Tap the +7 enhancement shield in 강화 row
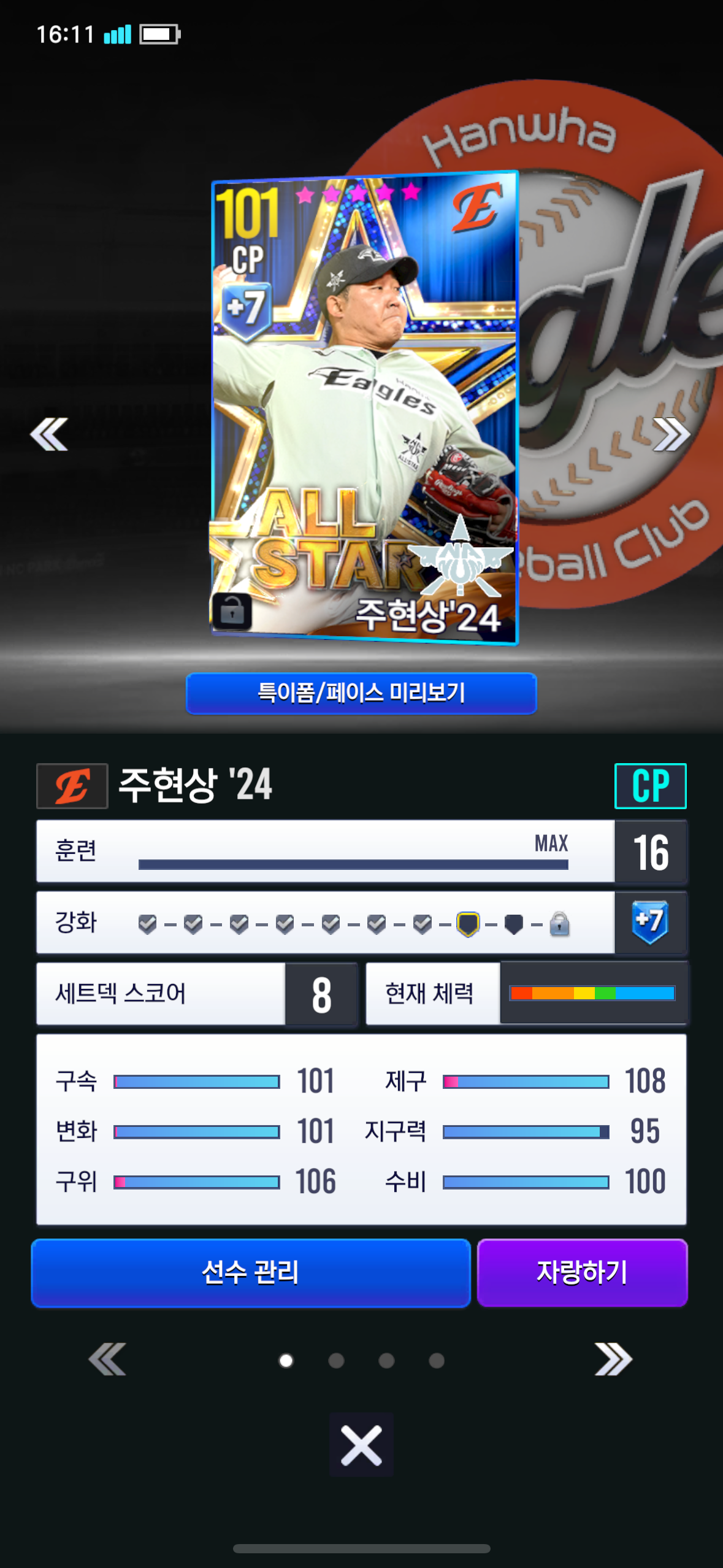The width and height of the screenshot is (723, 1568). (650, 922)
